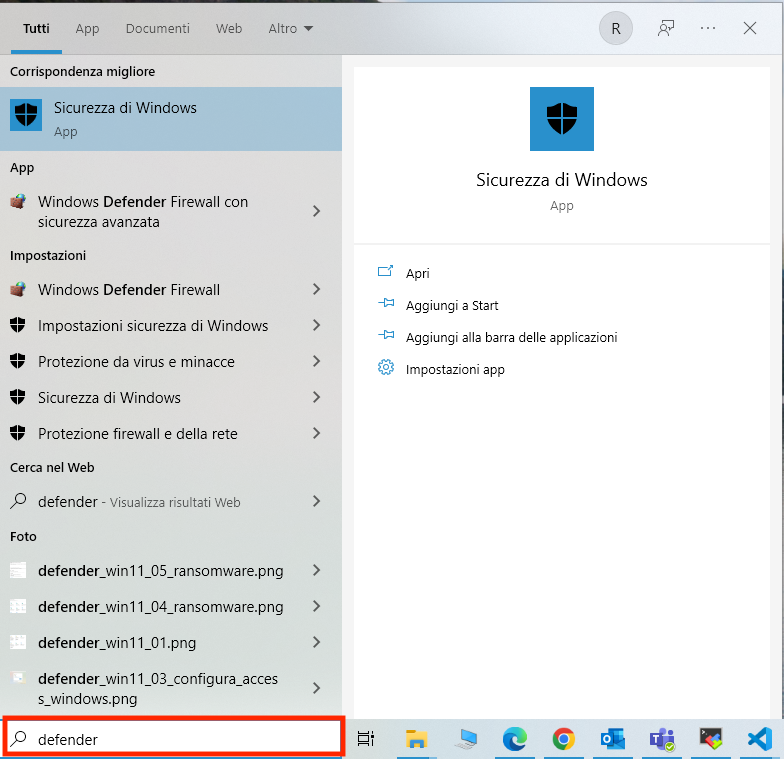
Task: Switch to the Documenti tab
Action: 158,28
